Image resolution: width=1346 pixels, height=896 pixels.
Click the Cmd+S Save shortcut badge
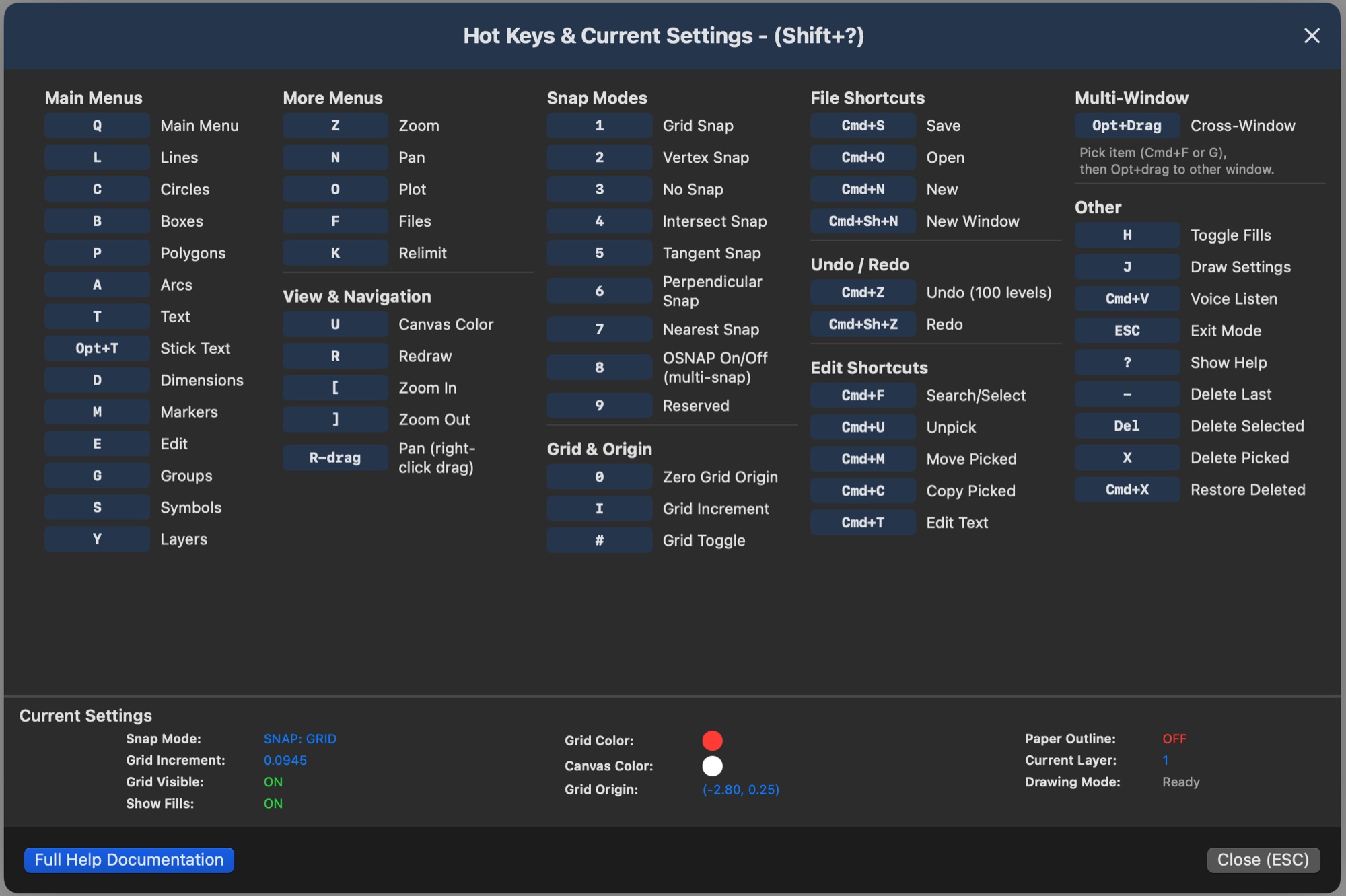pos(863,126)
